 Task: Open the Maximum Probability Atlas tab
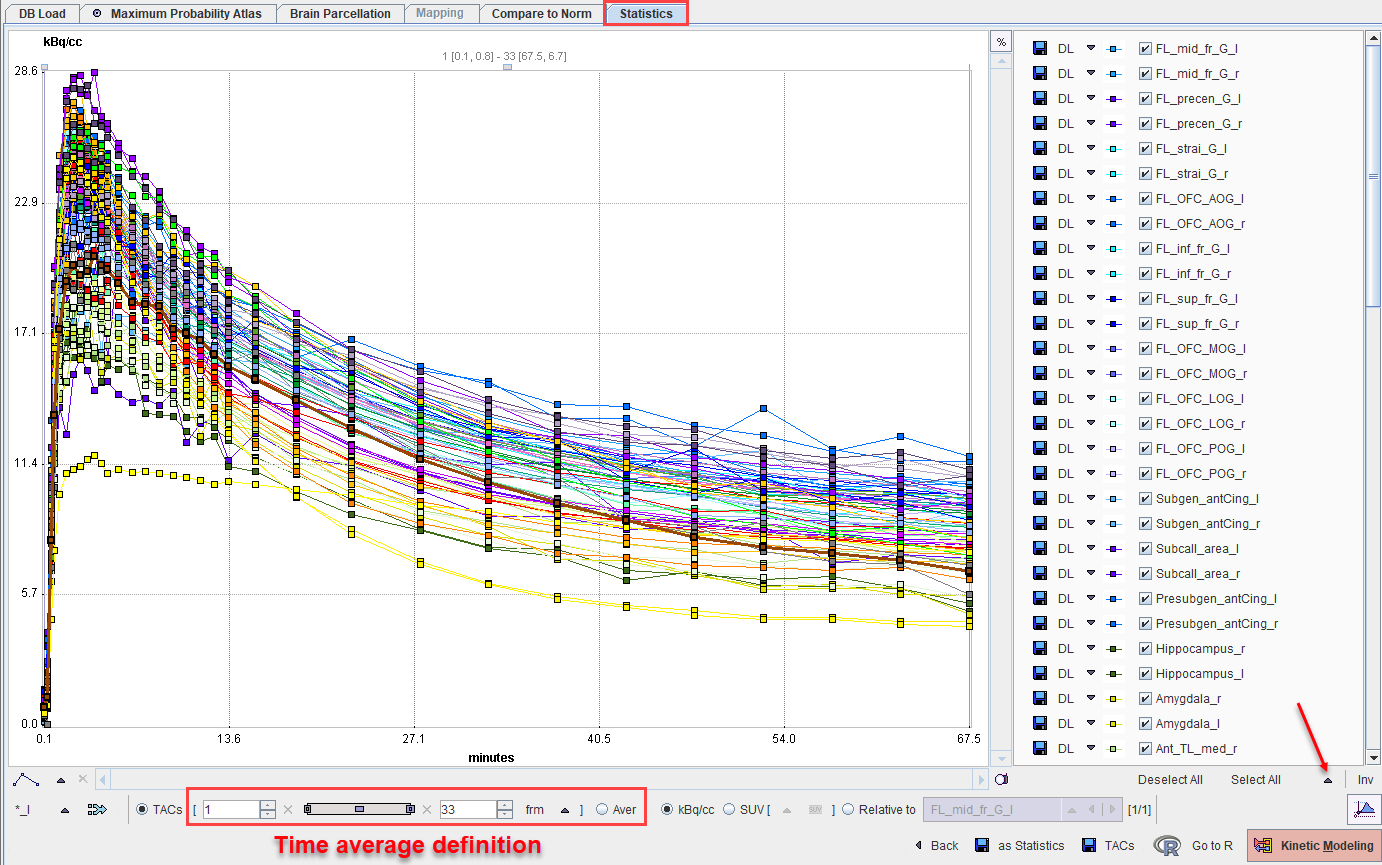click(177, 14)
